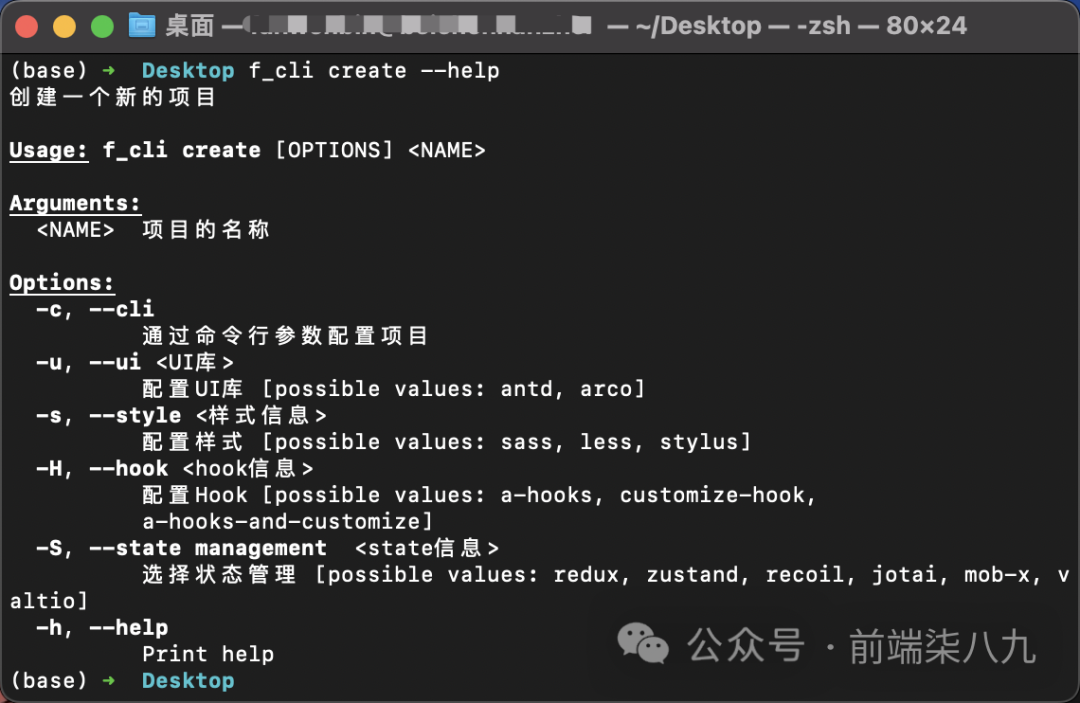This screenshot has width=1080, height=703.
Task: Click the 'customize-hook,' value text
Action: pos(718,495)
